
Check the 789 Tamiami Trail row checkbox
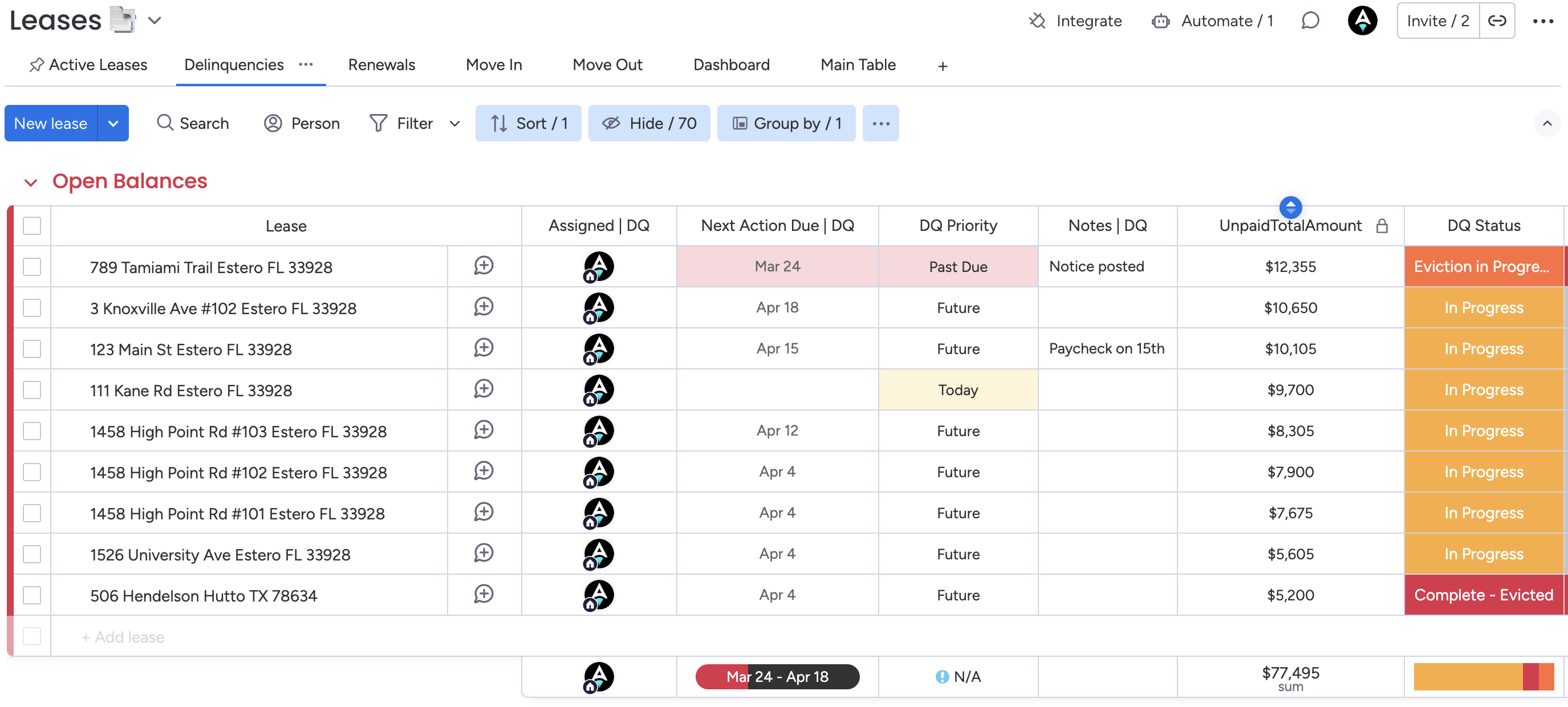pyautogui.click(x=32, y=266)
